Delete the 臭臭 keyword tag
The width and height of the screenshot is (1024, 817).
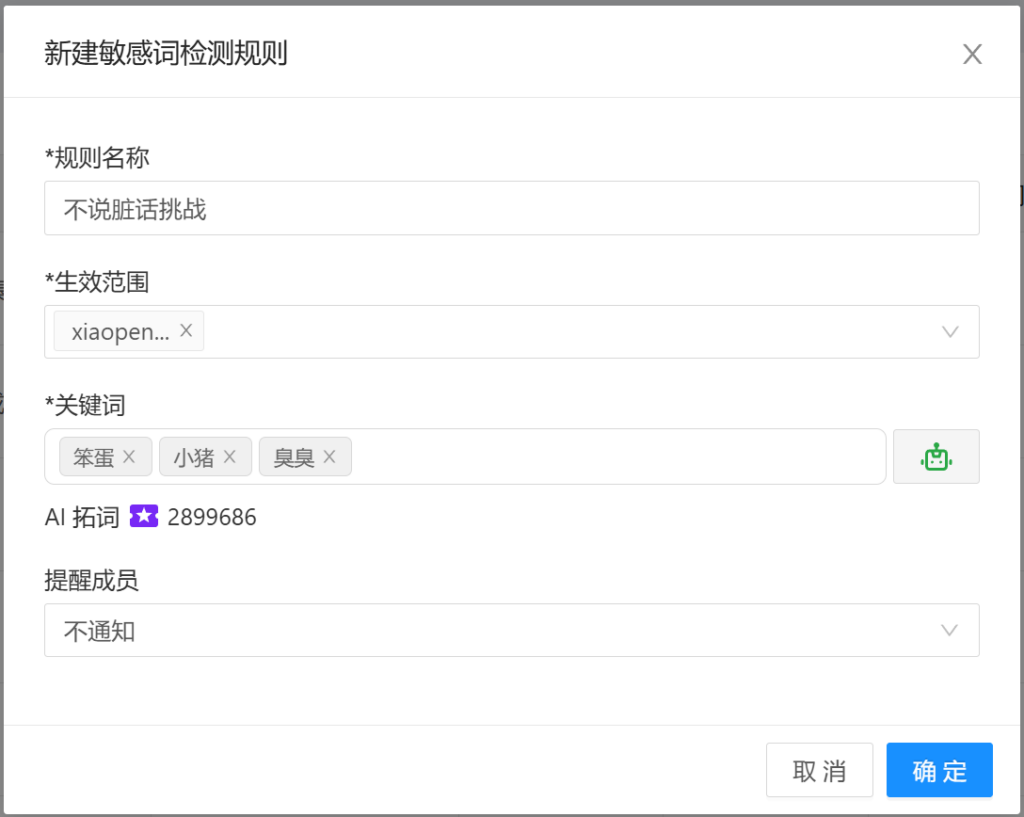[328, 455]
